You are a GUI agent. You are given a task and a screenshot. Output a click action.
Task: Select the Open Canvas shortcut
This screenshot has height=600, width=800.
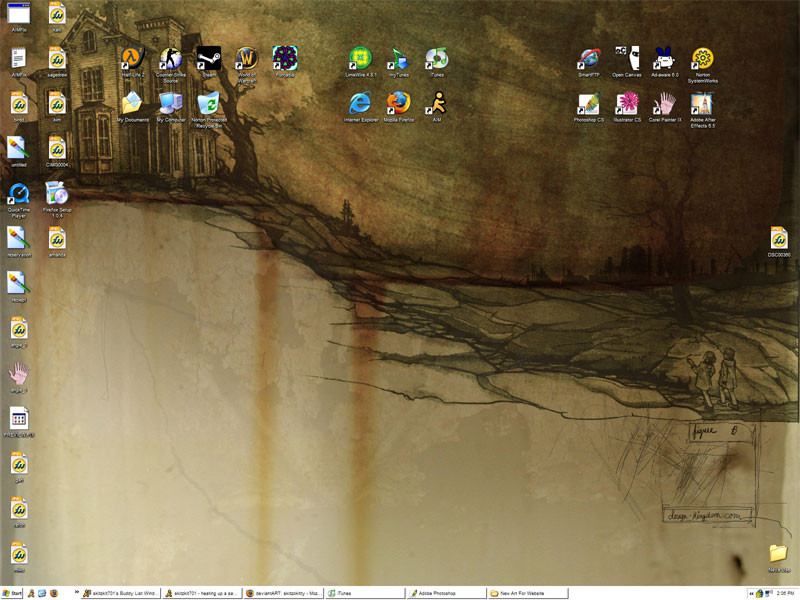coord(627,59)
